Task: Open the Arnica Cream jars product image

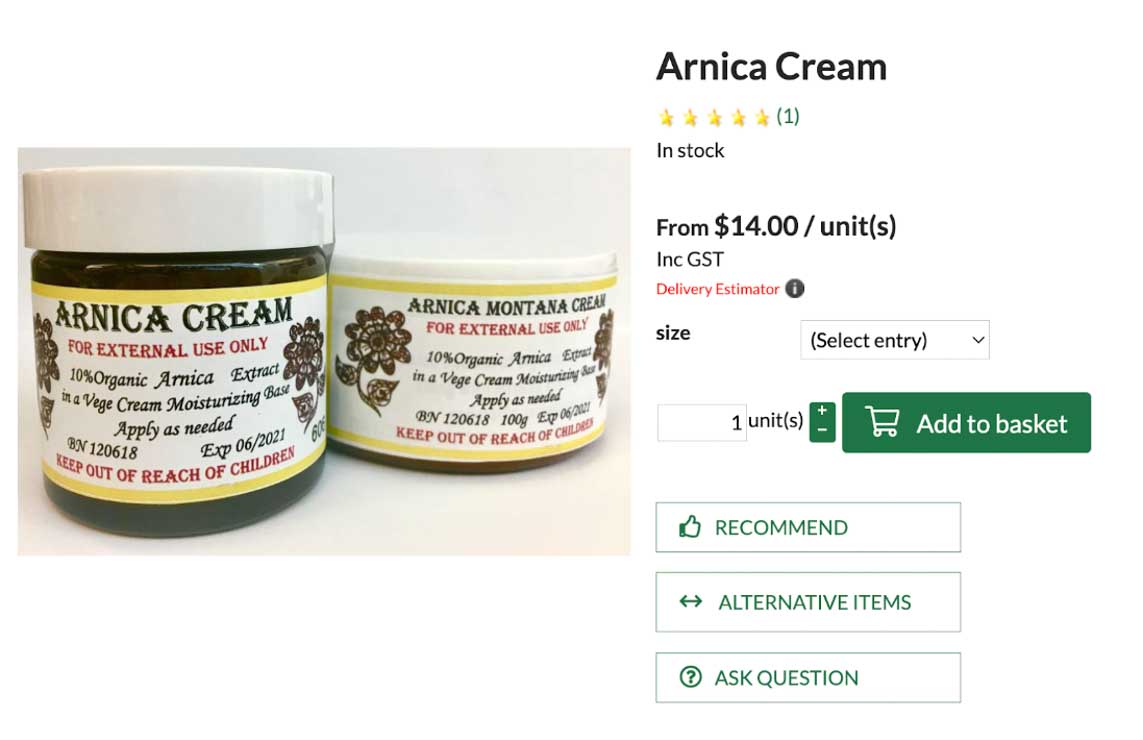Action: click(x=324, y=351)
